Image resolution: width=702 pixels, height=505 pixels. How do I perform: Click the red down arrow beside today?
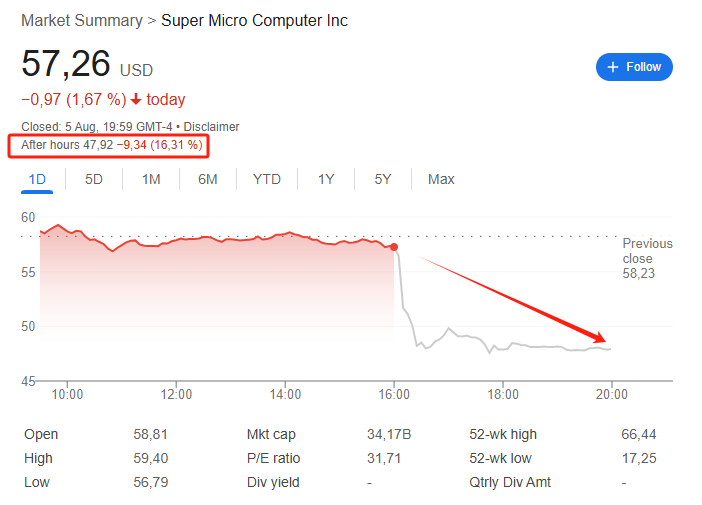click(x=136, y=100)
